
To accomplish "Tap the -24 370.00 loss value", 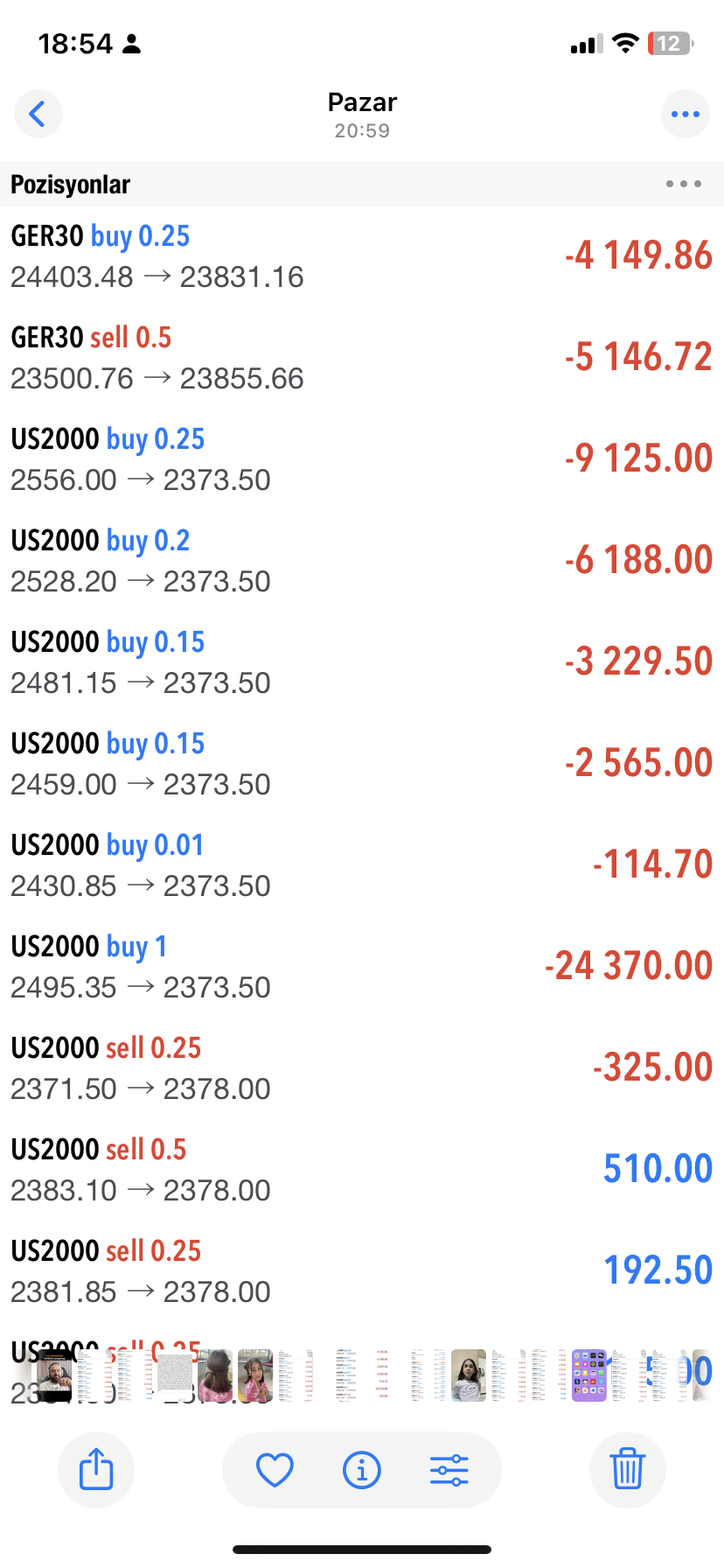I will [628, 966].
